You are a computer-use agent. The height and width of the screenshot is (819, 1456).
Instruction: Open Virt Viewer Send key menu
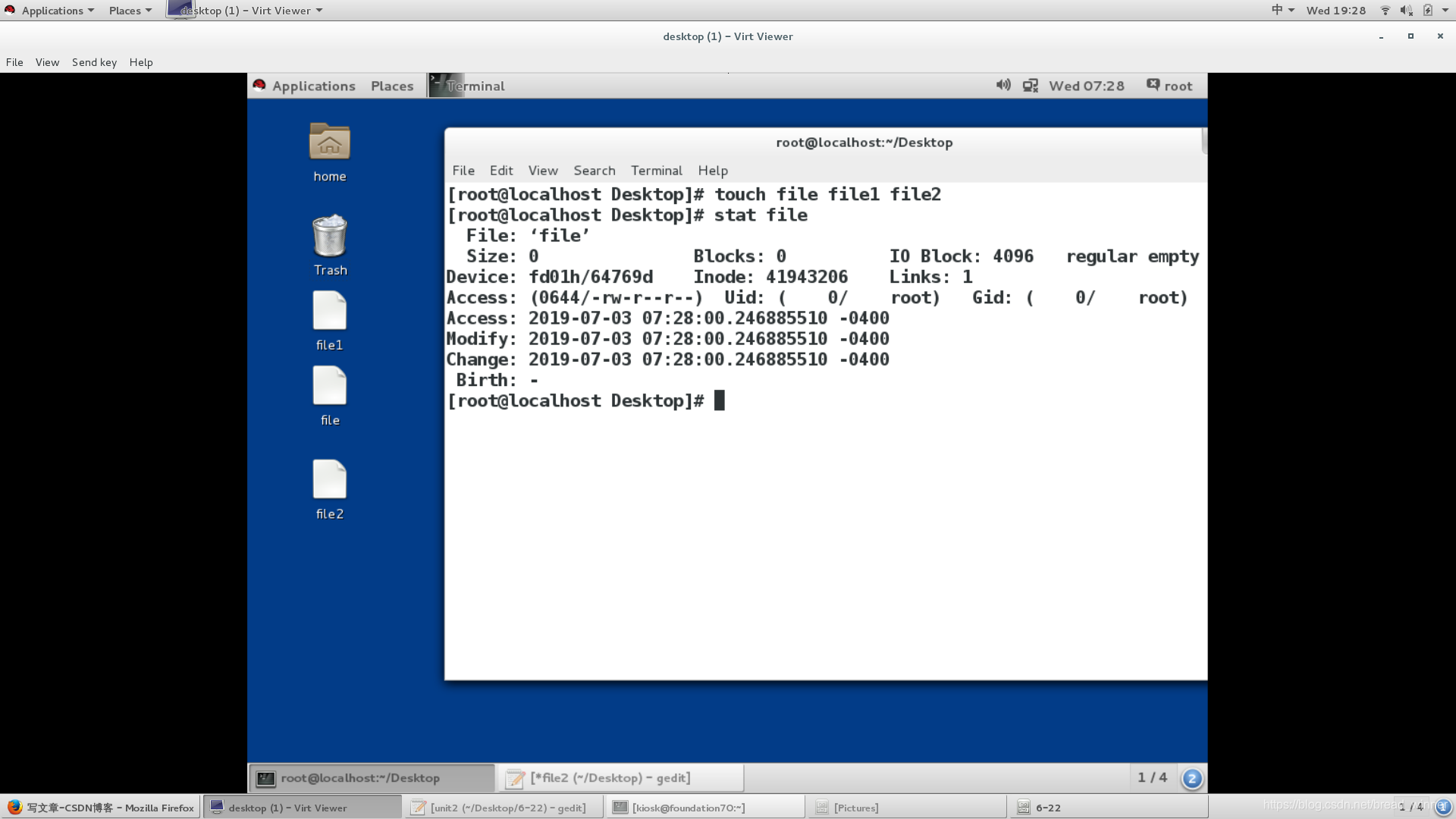pyautogui.click(x=94, y=62)
